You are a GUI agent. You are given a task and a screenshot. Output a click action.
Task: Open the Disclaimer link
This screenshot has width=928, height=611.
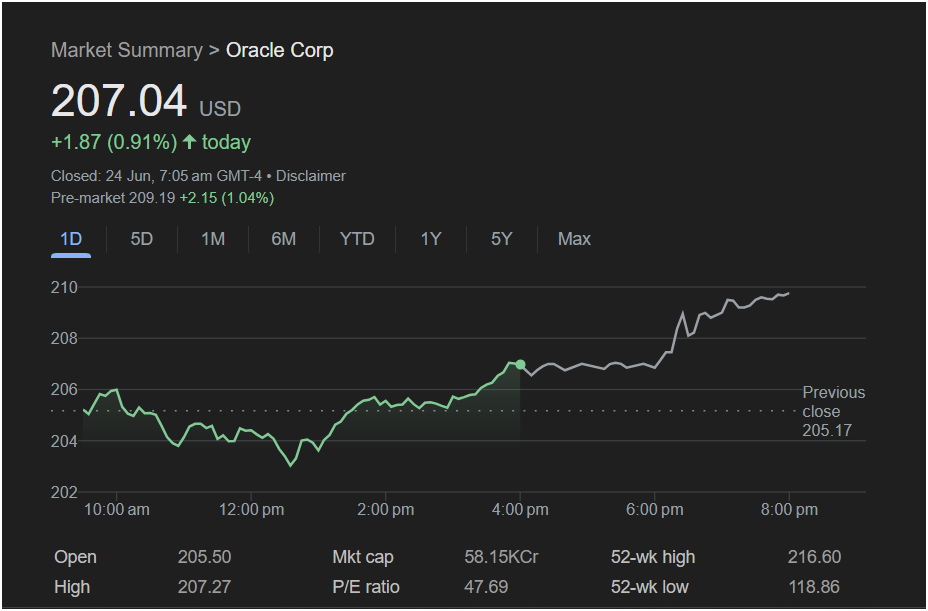pos(311,176)
